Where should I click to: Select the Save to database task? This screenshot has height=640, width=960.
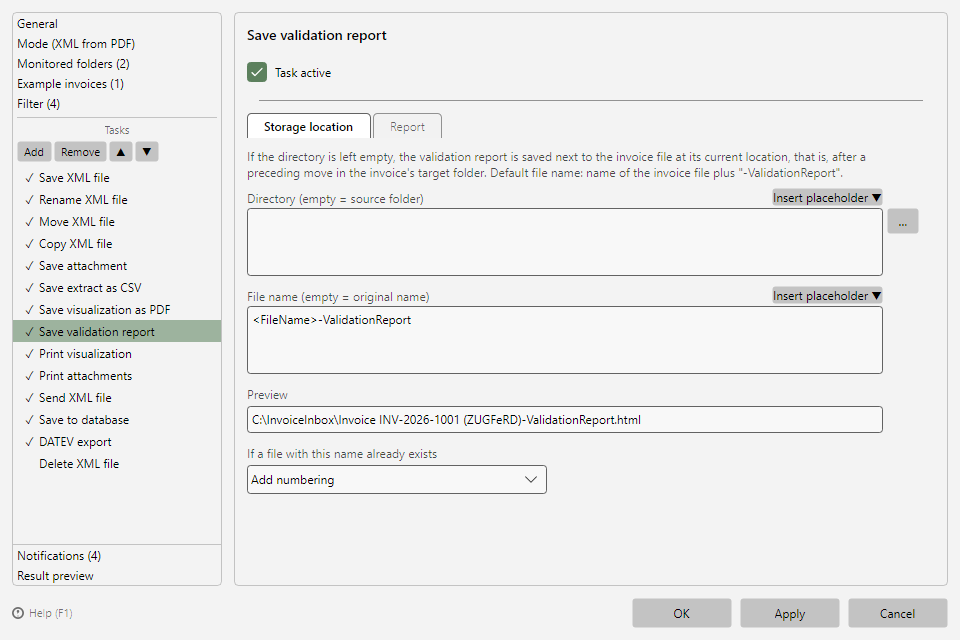(116, 420)
